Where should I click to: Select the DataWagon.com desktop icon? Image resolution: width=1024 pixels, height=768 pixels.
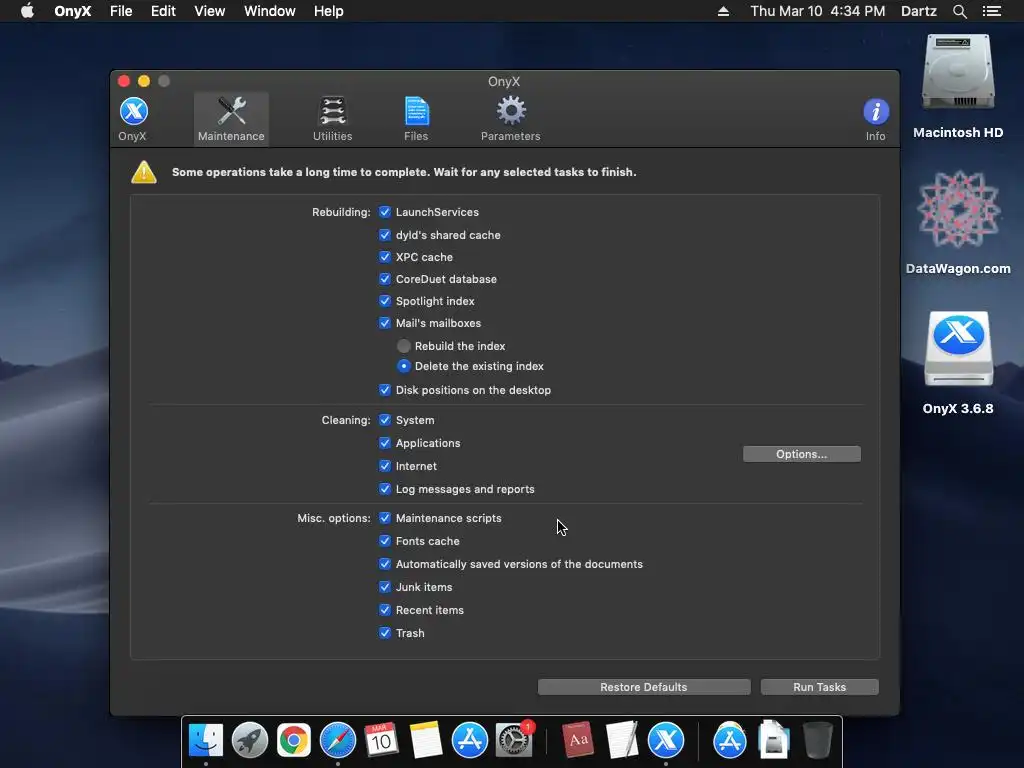958,222
